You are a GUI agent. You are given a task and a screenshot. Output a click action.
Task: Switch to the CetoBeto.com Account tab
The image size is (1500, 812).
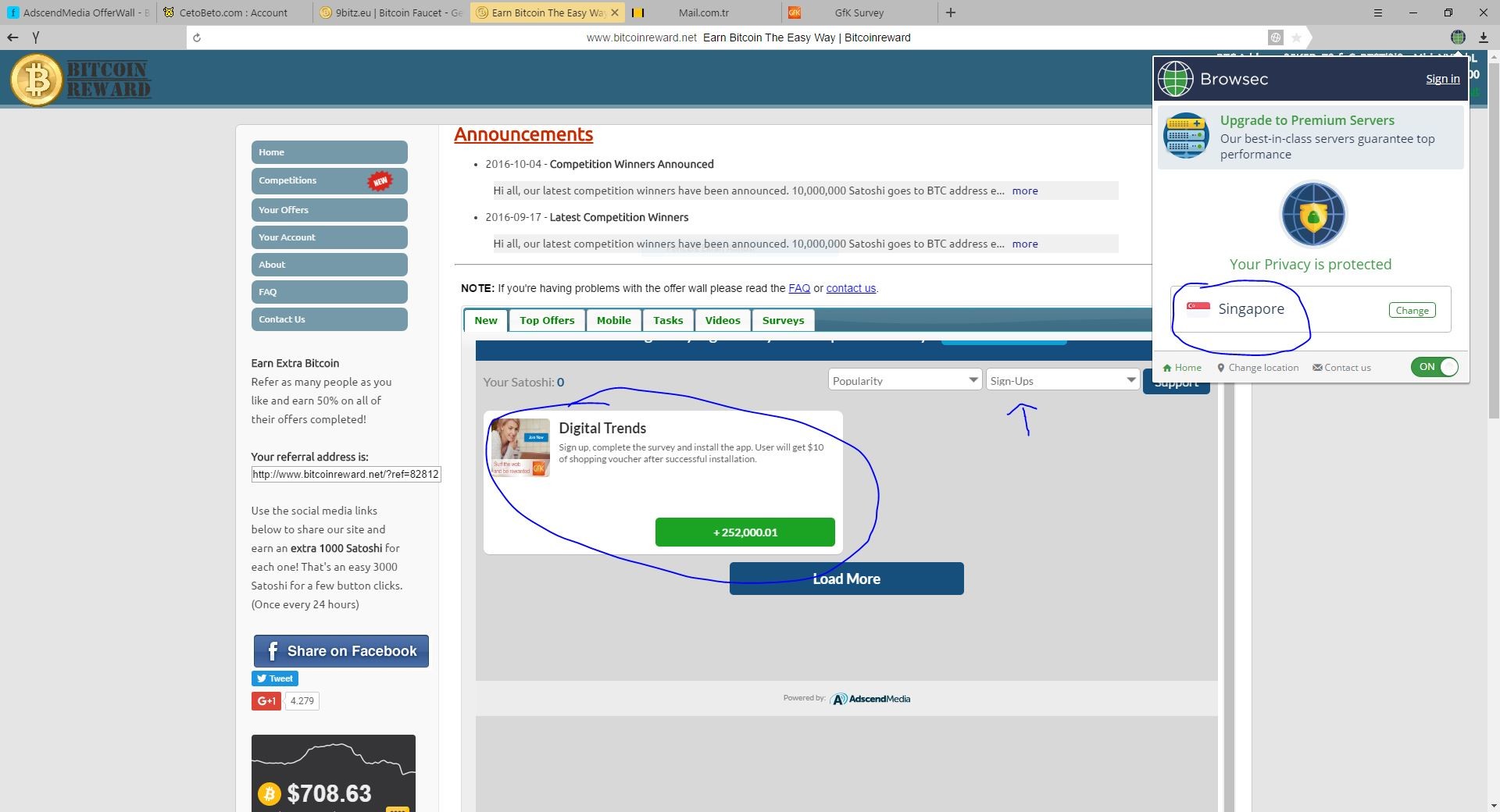(x=234, y=12)
